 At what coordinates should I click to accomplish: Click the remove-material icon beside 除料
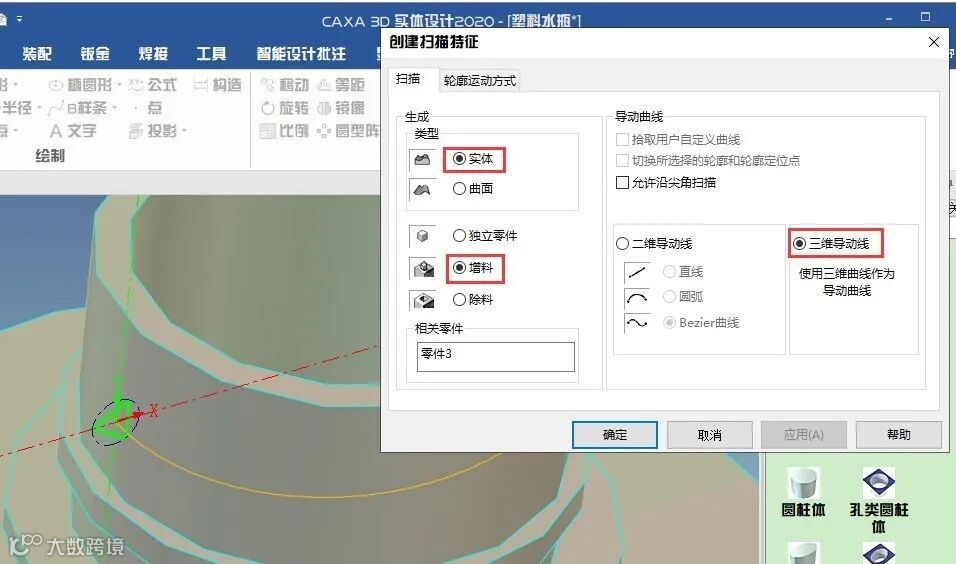[x=423, y=300]
